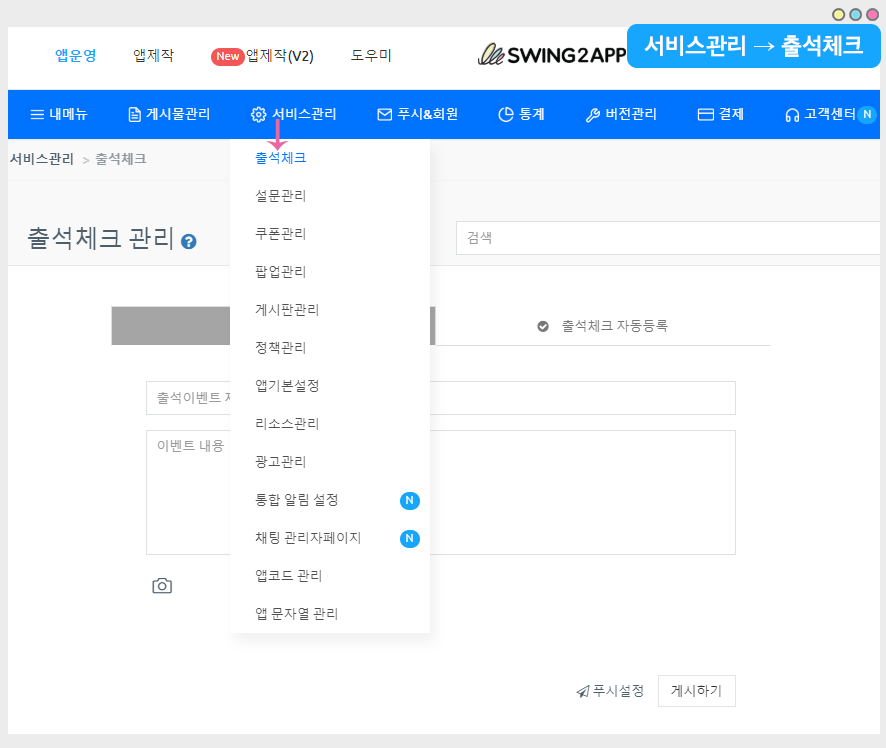Click the 푸시설정 link

click(x=610, y=691)
